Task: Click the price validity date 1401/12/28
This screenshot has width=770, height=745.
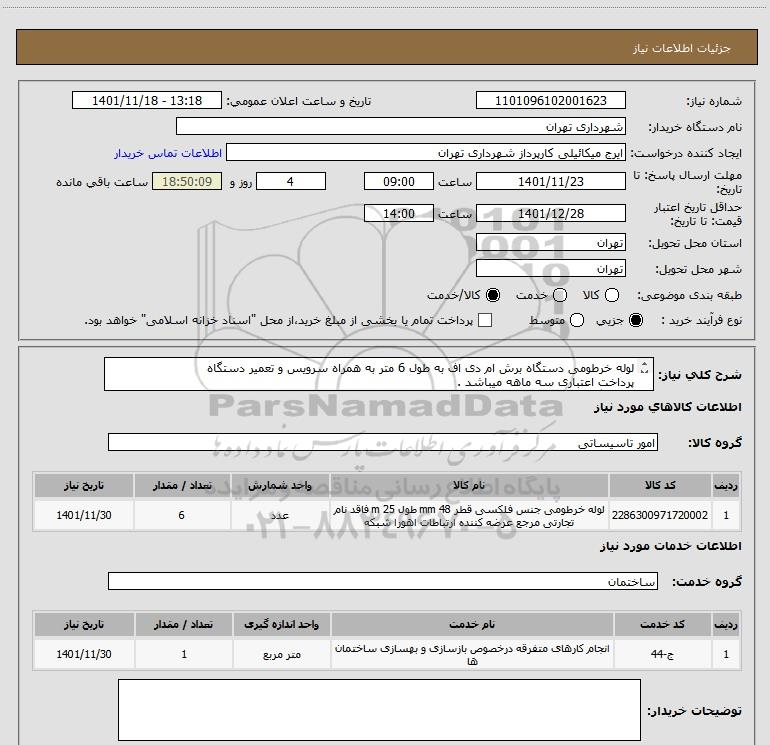Action: coord(550,213)
